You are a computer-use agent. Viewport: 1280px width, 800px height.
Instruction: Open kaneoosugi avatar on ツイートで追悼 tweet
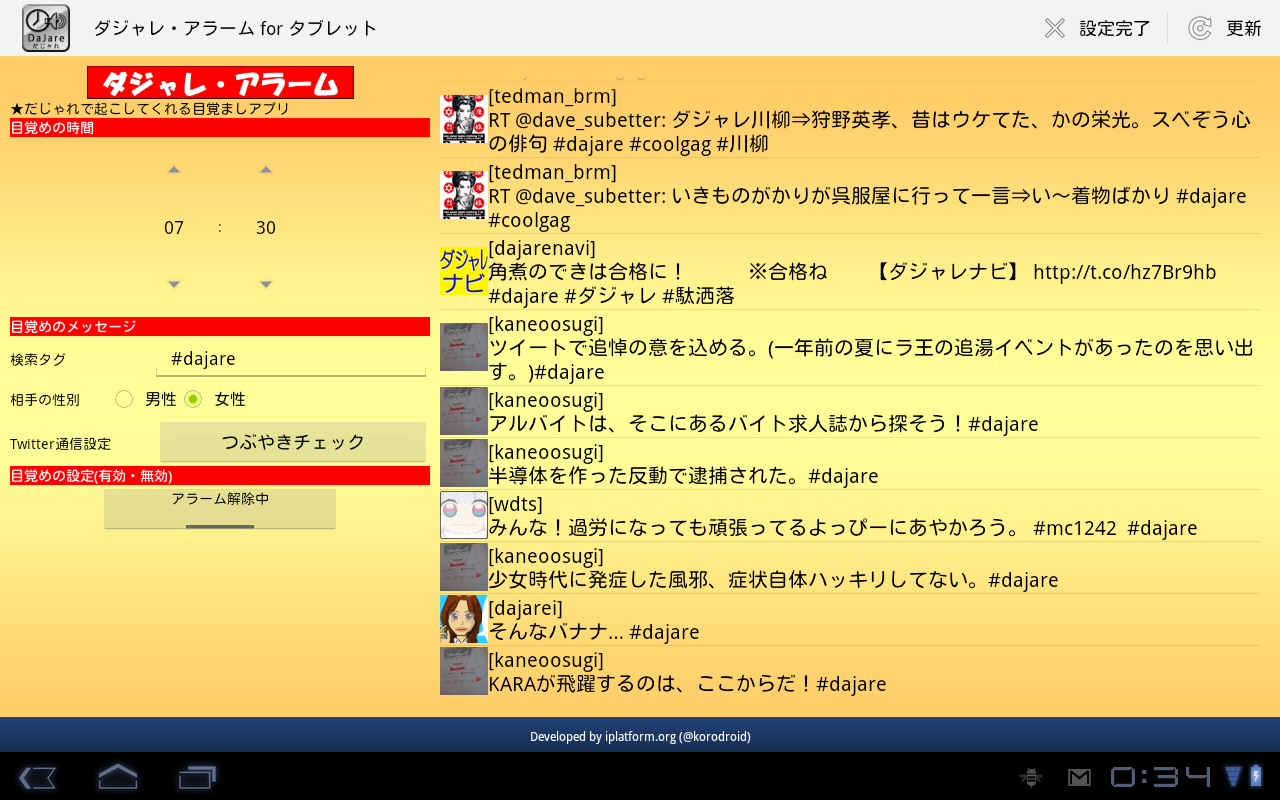463,347
